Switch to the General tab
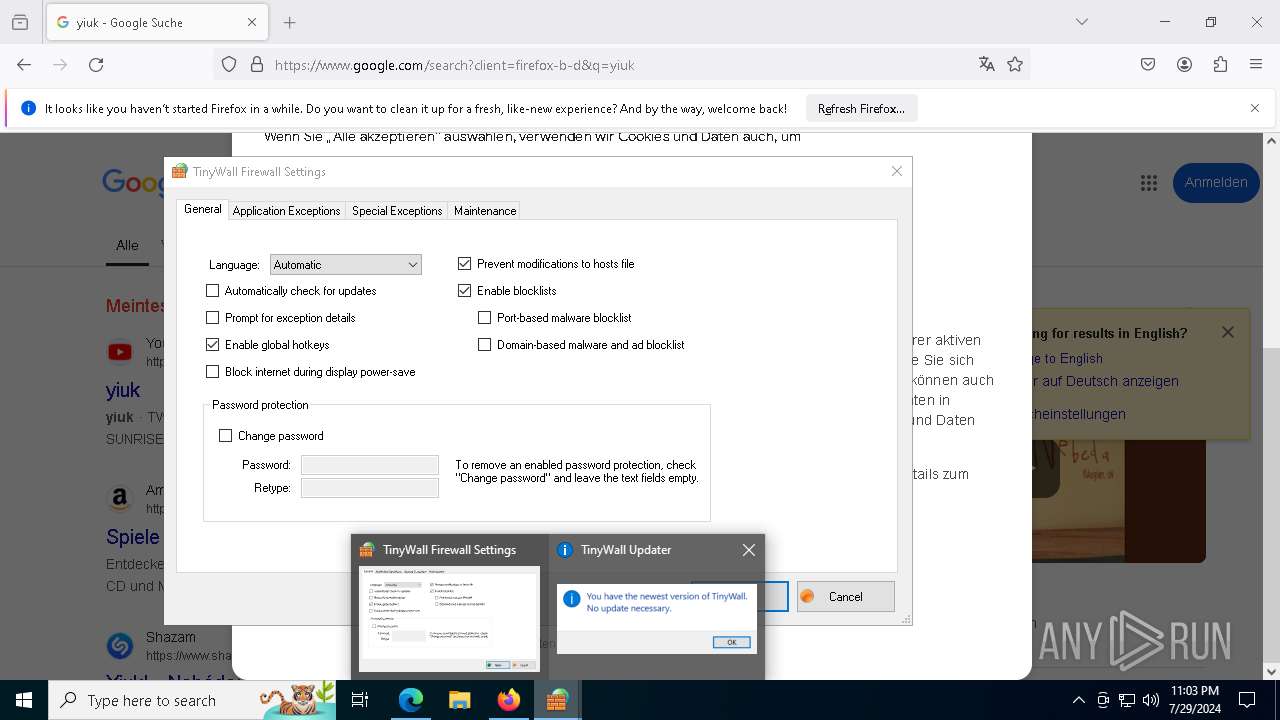Image resolution: width=1280 pixels, height=720 pixels. pos(202,209)
